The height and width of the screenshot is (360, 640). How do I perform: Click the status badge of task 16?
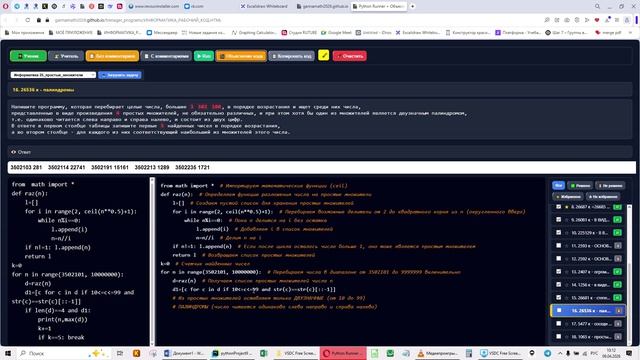coord(618,311)
